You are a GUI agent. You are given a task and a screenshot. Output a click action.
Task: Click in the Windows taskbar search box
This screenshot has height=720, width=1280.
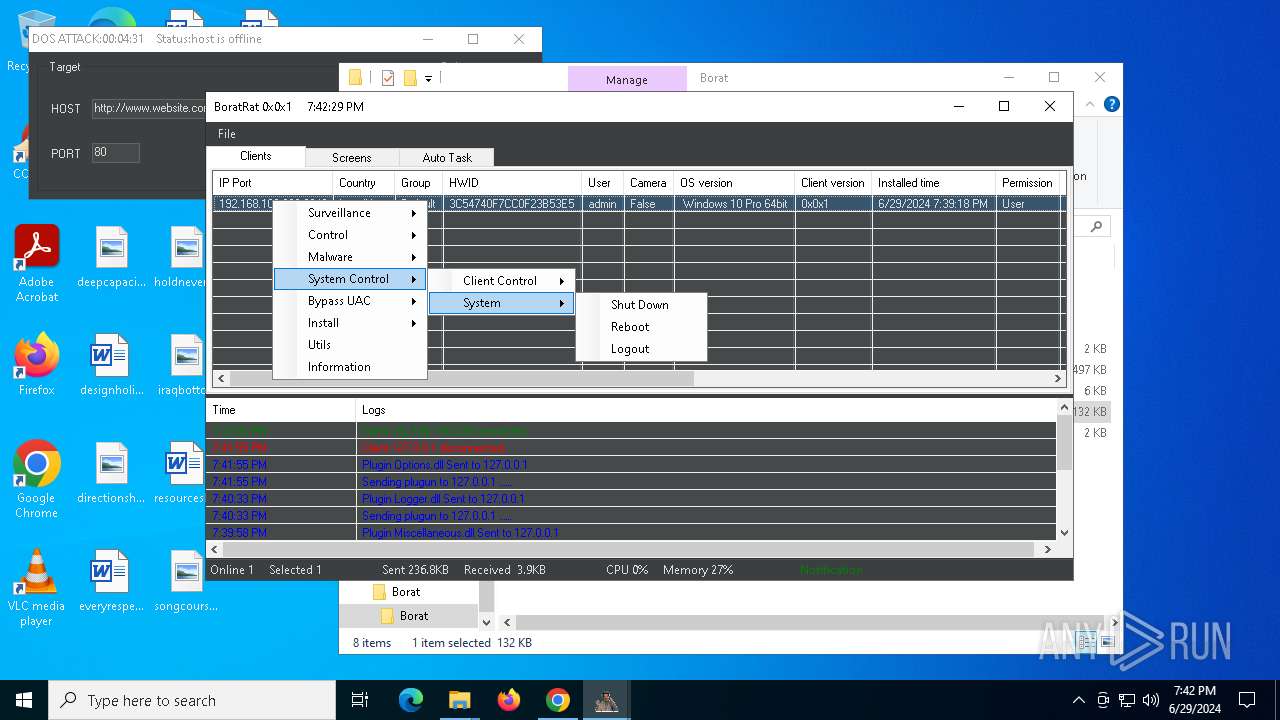(x=192, y=700)
